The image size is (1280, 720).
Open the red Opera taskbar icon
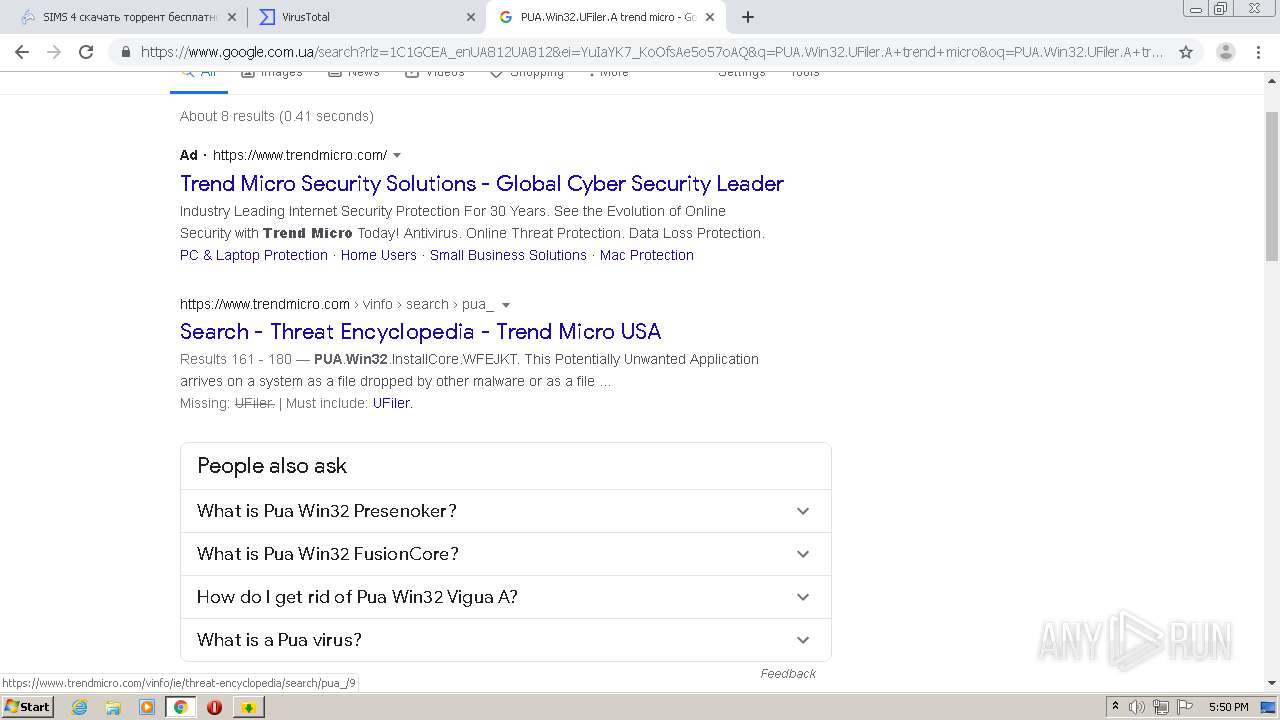[x=214, y=707]
